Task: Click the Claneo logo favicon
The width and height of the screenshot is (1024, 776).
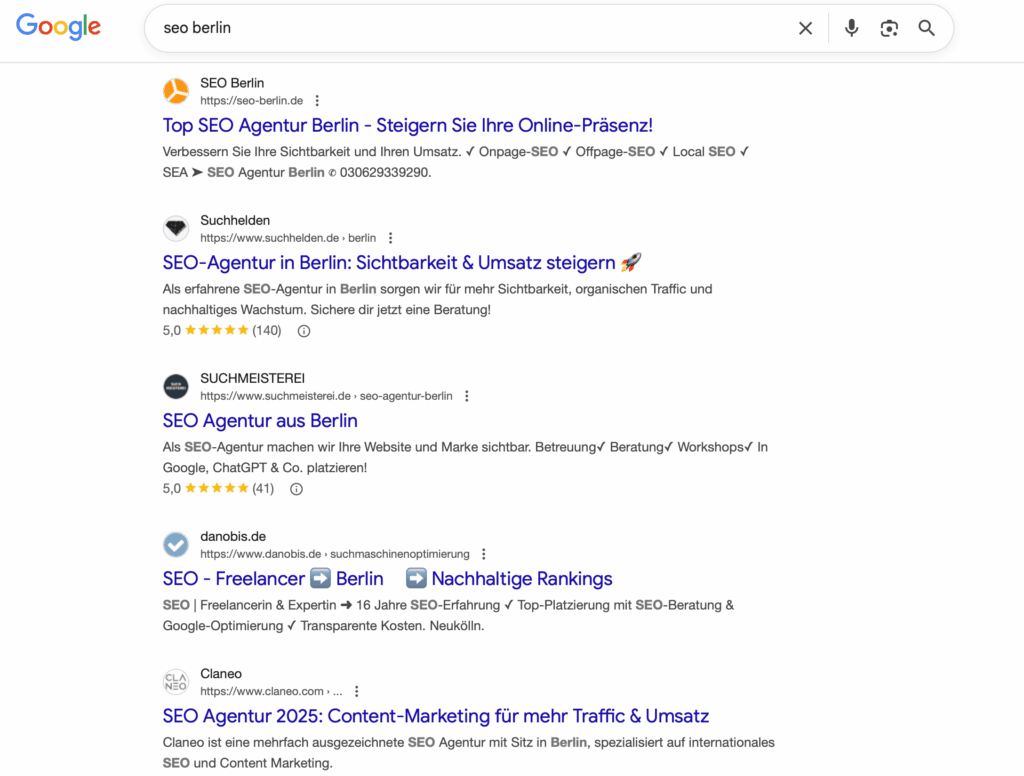Action: coord(175,681)
